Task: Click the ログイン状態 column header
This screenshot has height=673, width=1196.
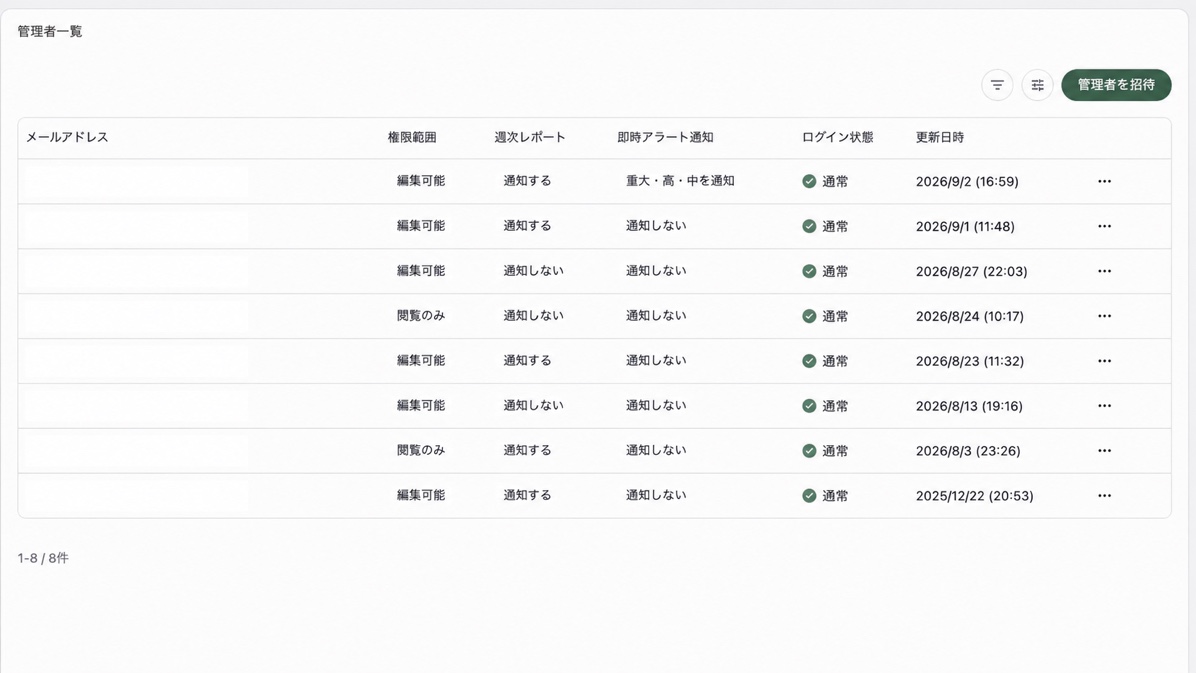Action: pyautogui.click(x=838, y=137)
